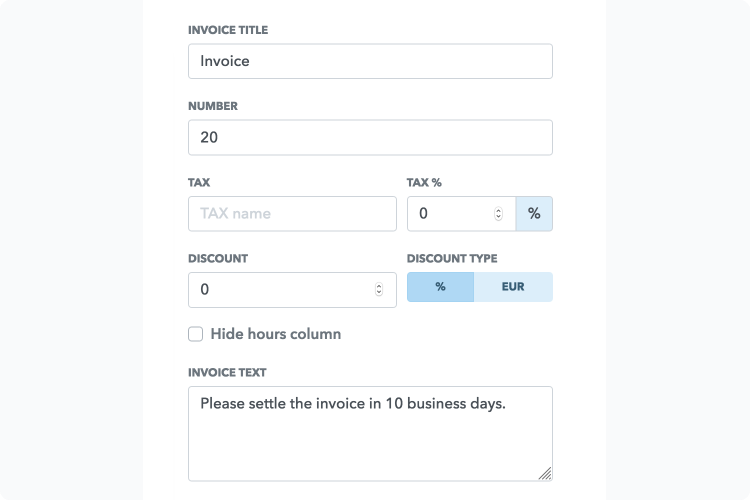
Task: Select the % discount type option
Action: pyautogui.click(x=441, y=287)
